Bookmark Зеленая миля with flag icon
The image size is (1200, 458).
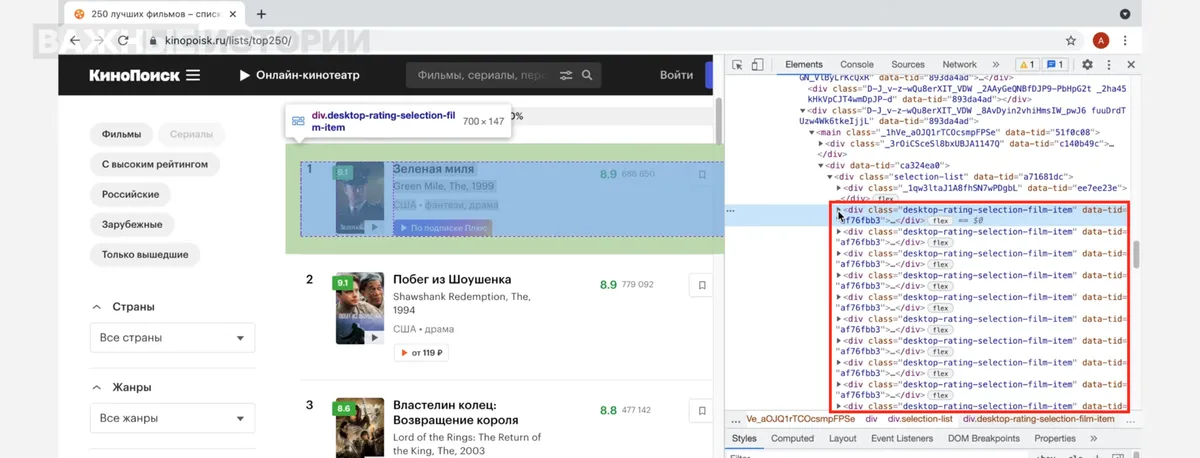[x=702, y=174]
